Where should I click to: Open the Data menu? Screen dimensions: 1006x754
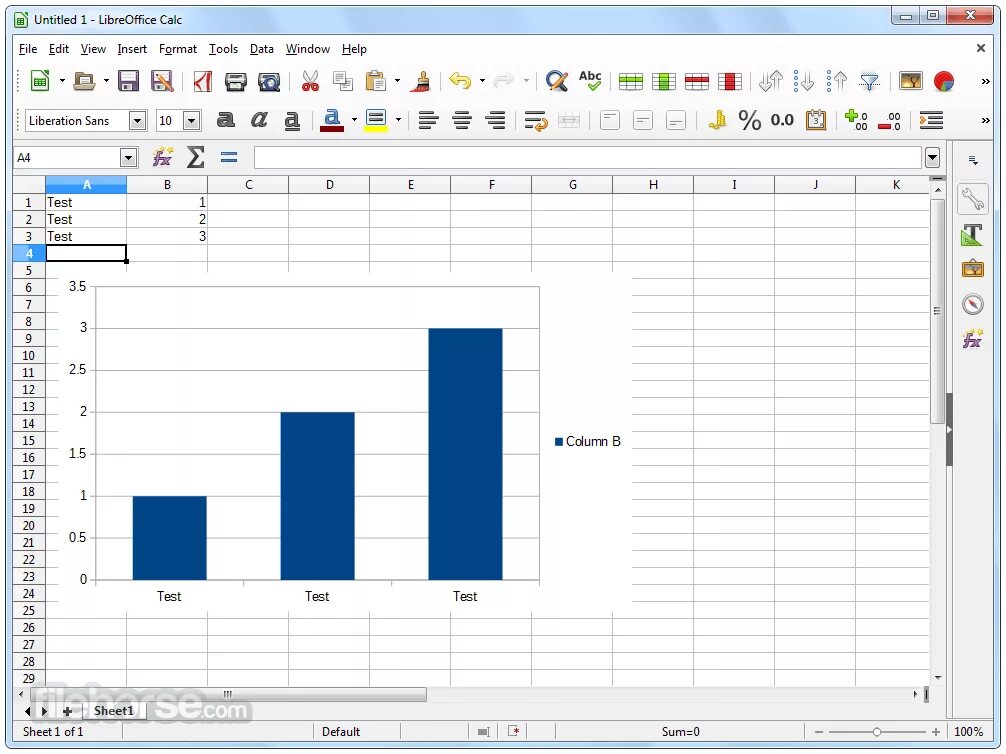tap(261, 49)
